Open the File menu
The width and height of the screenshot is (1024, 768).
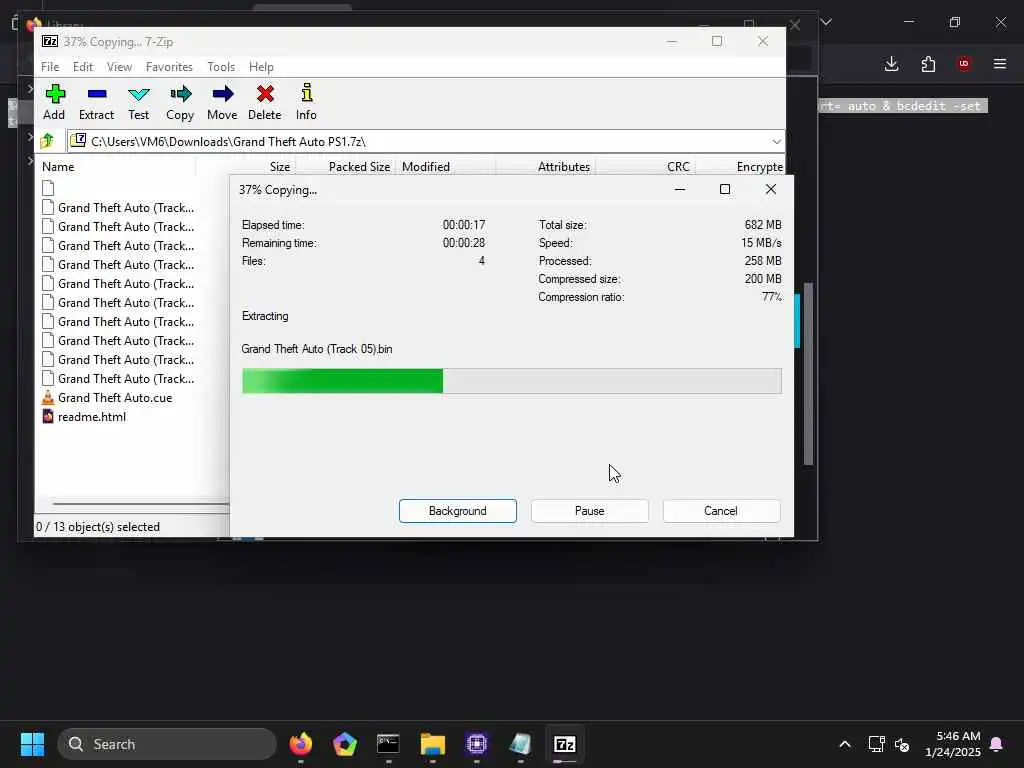click(50, 67)
